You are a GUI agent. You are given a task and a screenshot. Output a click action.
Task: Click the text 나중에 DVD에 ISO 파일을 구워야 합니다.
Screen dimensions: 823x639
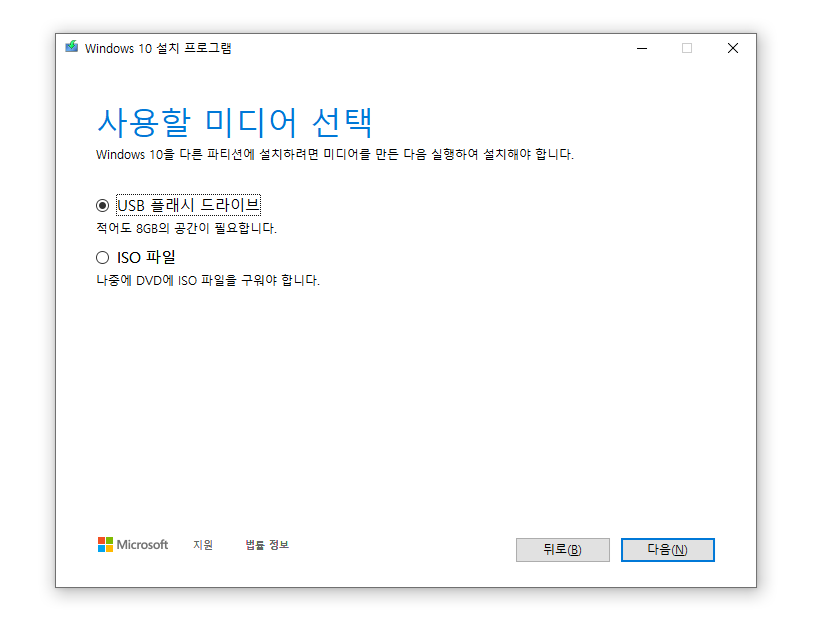tap(208, 280)
